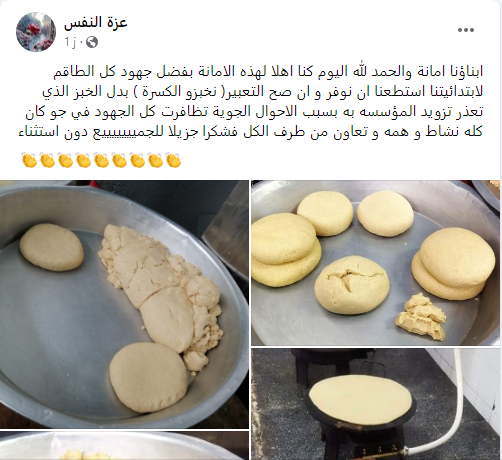Viewport: 502px width, 460px height.
Task: Open the round profile picture avatar
Action: click(x=36, y=32)
